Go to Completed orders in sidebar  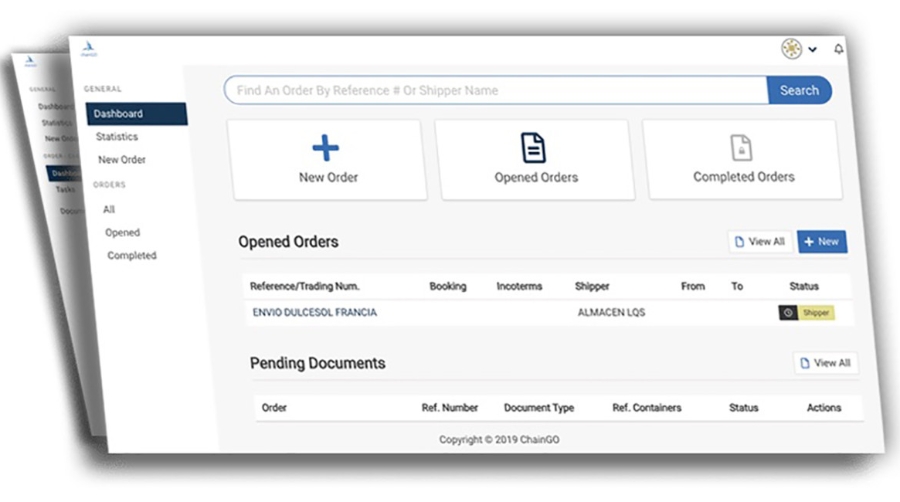pyautogui.click(x=131, y=255)
